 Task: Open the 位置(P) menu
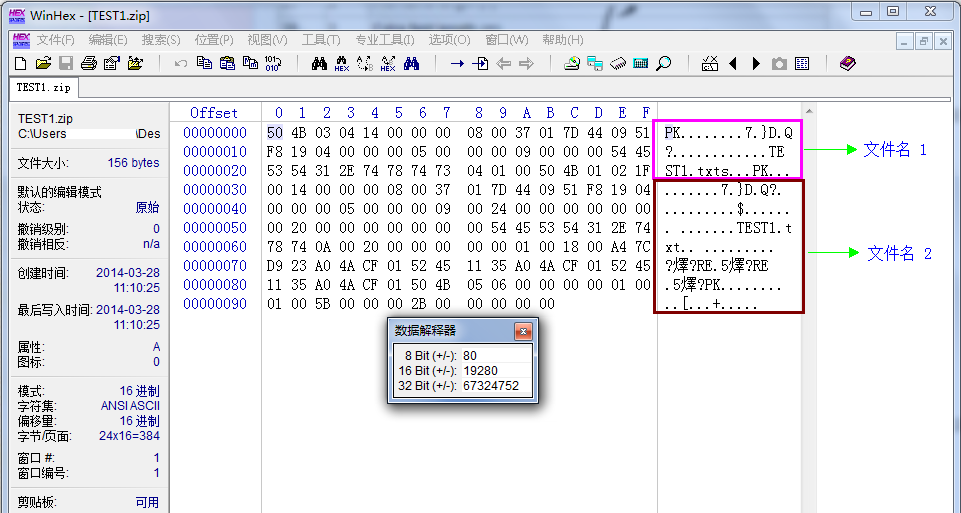214,40
